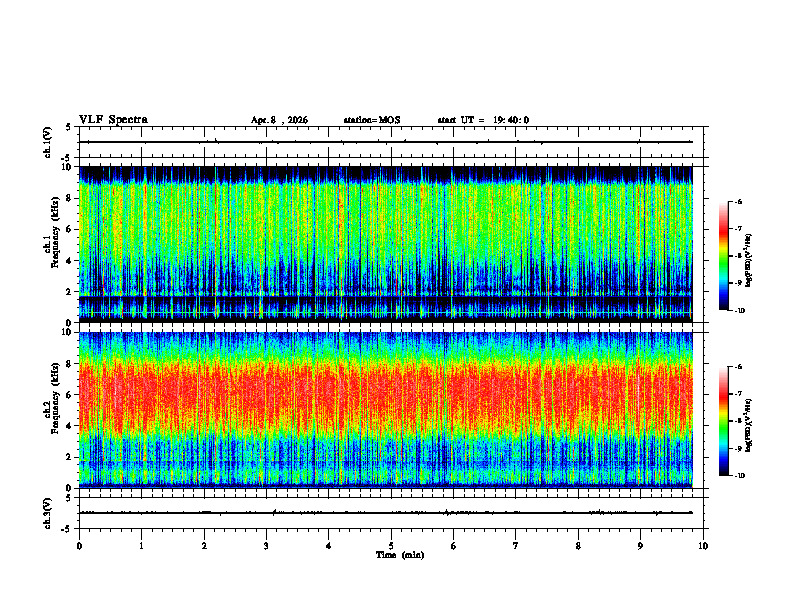Click the ch.3 voltage waveform trace
Image resolution: width=792 pixels, height=612 pixels.
tap(386, 513)
